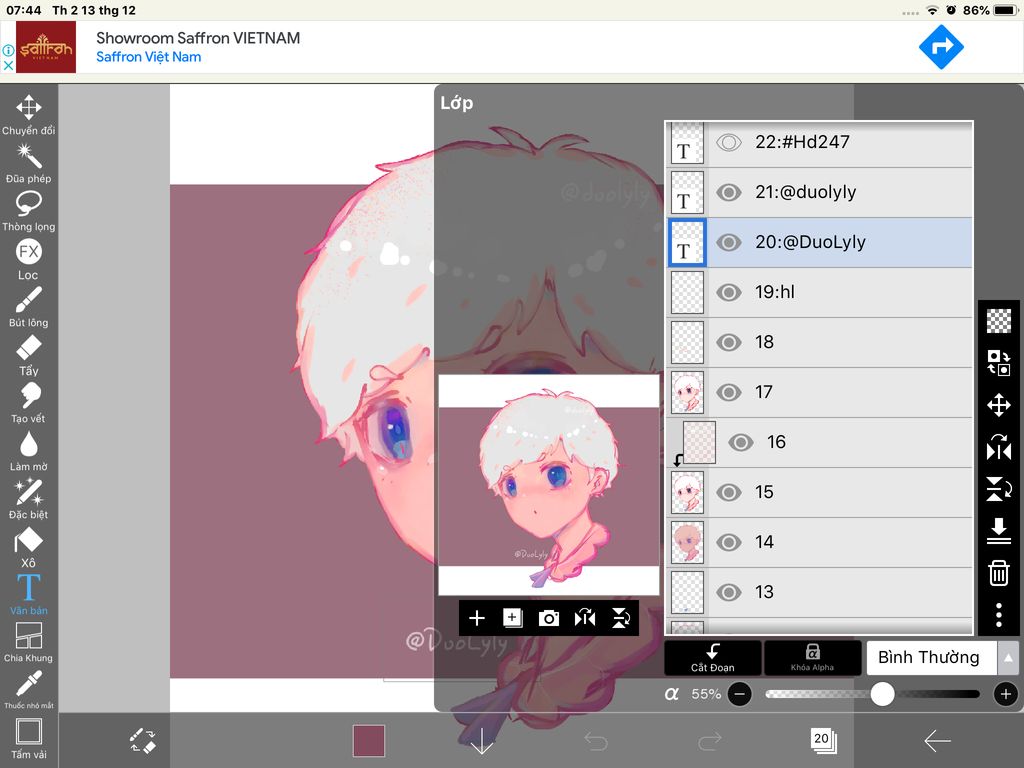Merge layer down with the arrow icon

point(999,531)
